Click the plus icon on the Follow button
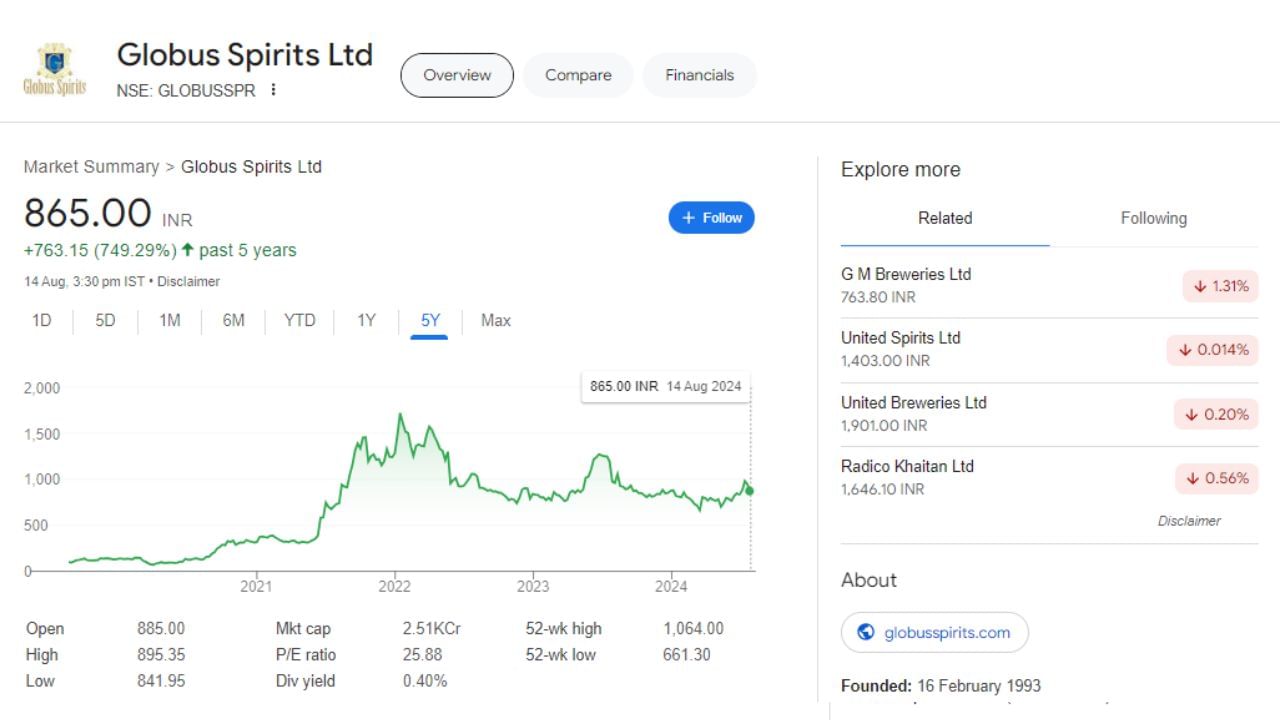The image size is (1280, 720). 688,217
